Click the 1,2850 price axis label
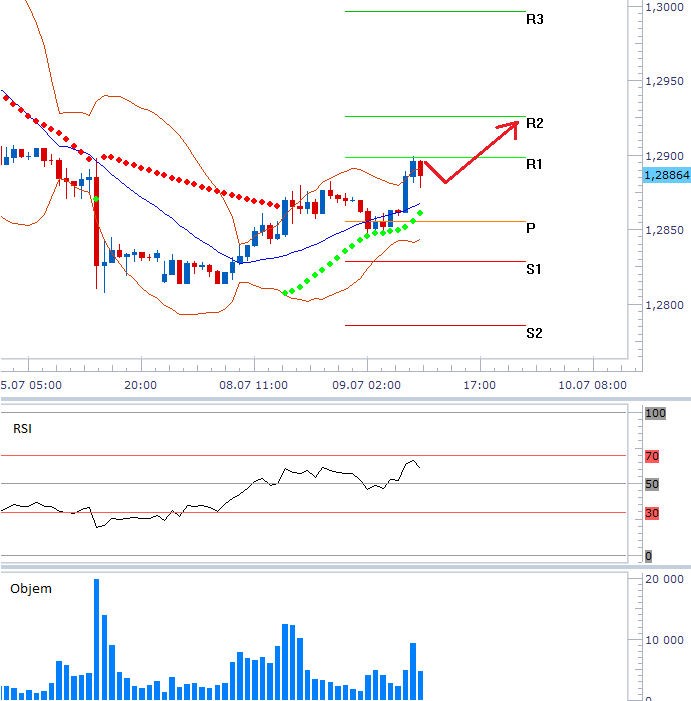This screenshot has height=701, width=691. (x=664, y=230)
